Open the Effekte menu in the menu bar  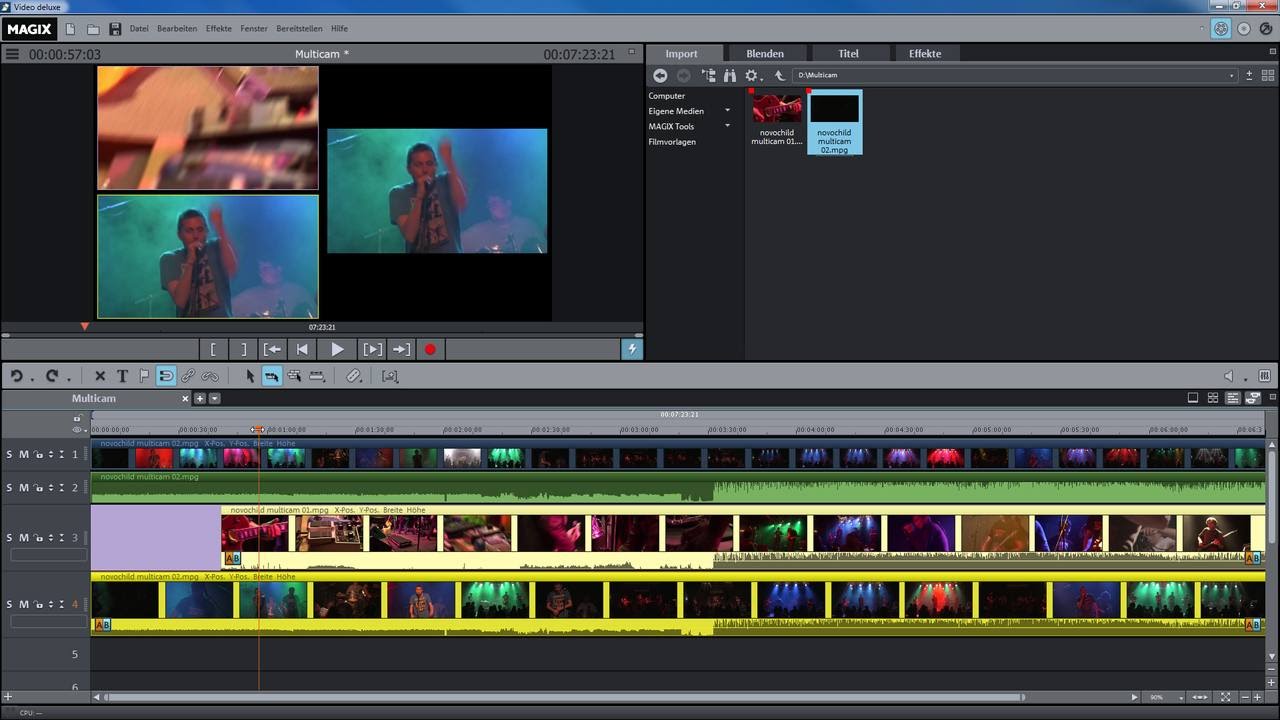pyautogui.click(x=219, y=29)
